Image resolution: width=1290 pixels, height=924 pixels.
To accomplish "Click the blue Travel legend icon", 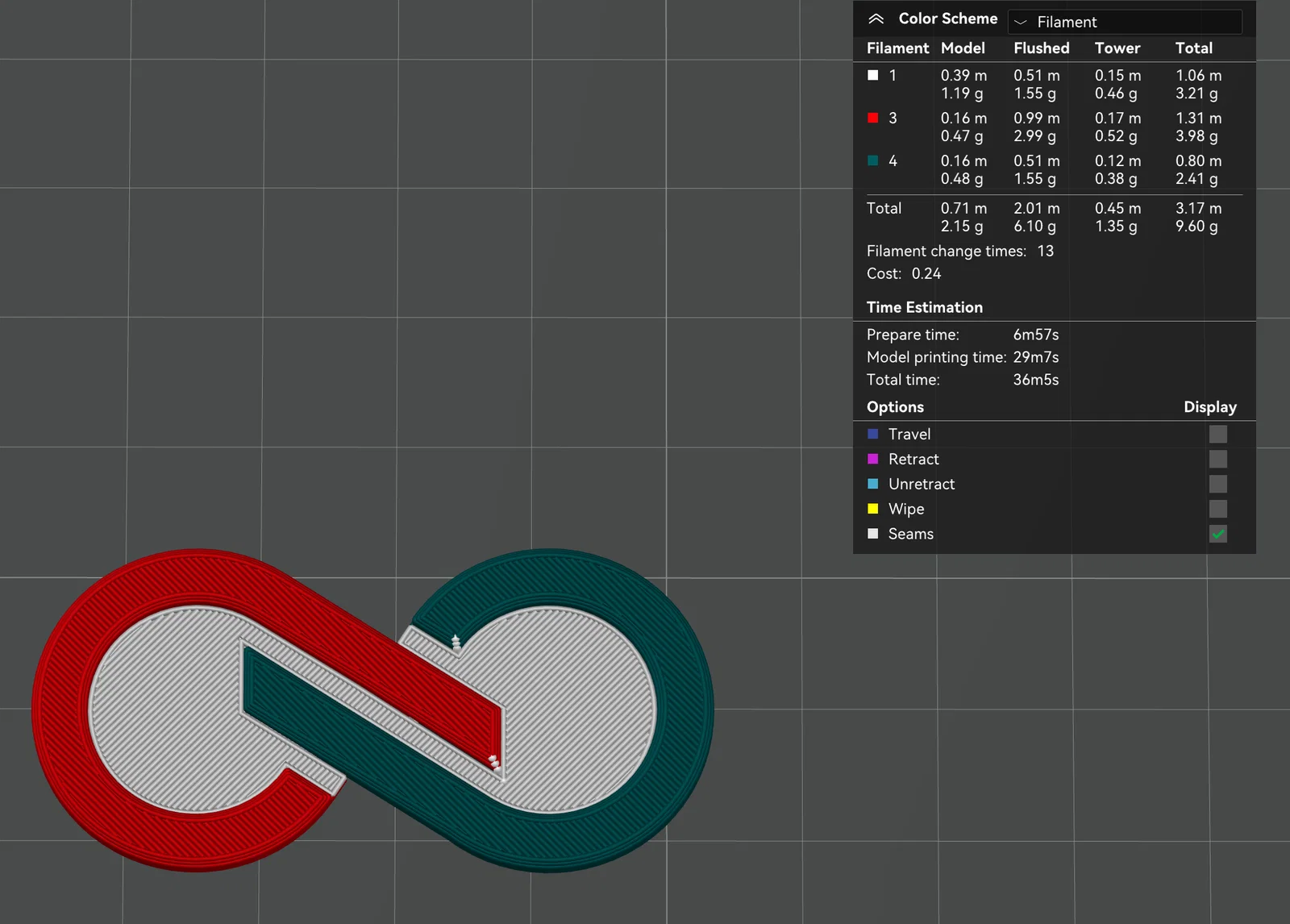I will pyautogui.click(x=872, y=434).
